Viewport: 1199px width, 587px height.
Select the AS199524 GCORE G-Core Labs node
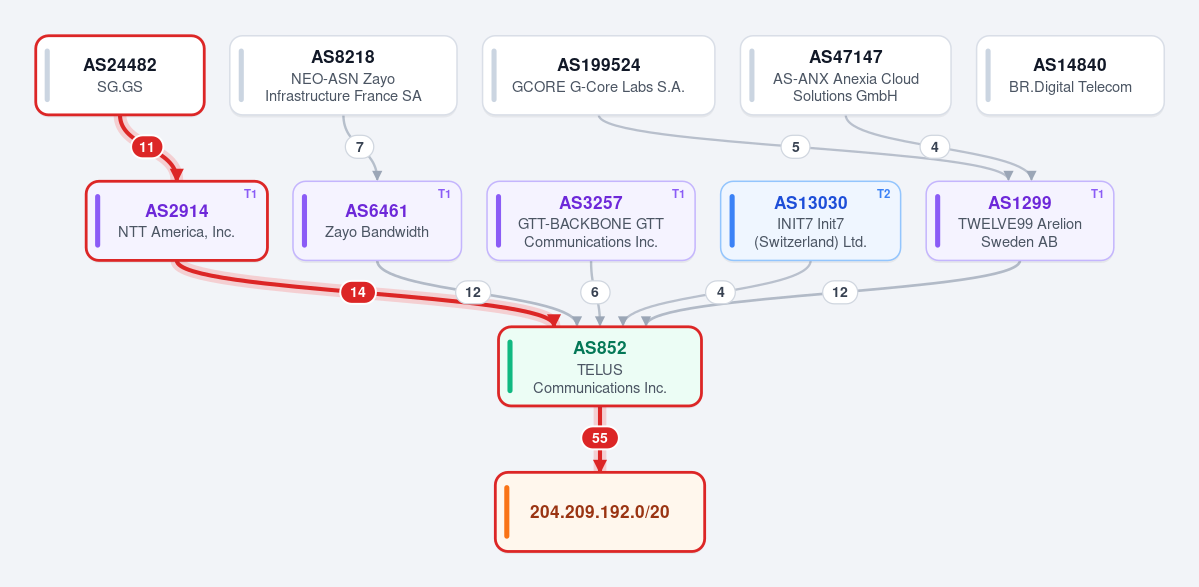(x=599, y=75)
